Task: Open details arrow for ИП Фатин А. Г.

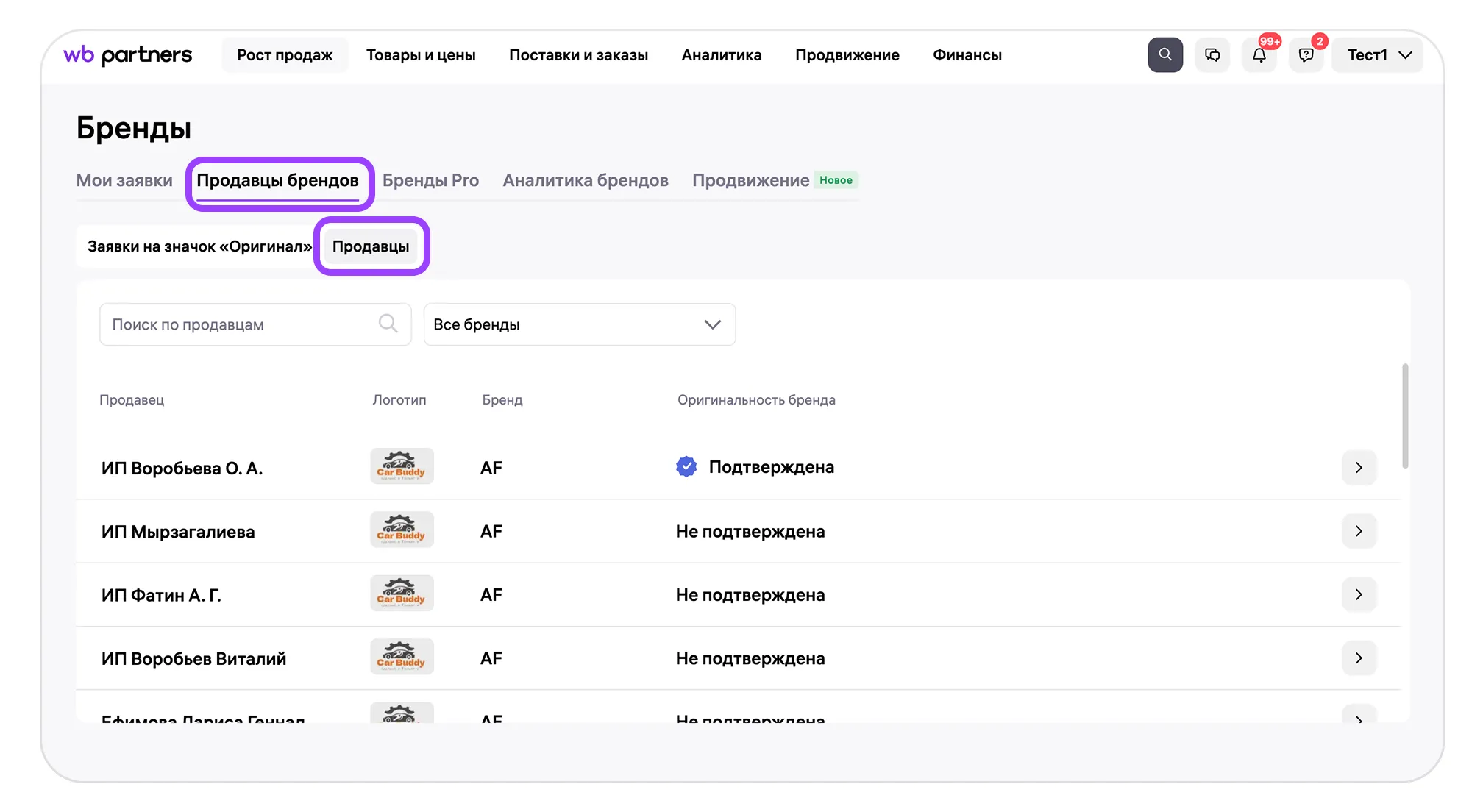Action: pos(1359,594)
